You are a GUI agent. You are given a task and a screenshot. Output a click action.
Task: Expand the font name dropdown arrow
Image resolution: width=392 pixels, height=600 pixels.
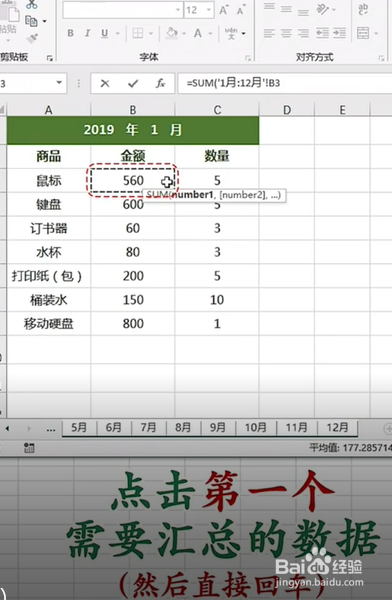point(178,10)
